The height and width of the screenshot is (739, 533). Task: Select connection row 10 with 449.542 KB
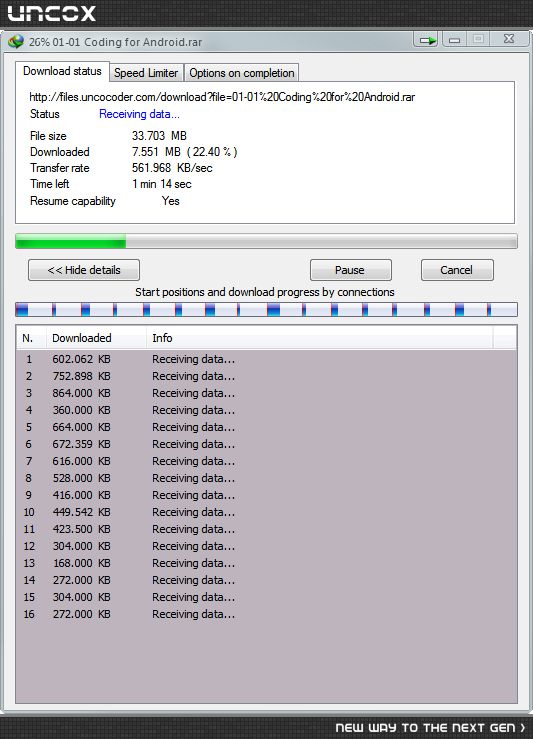pos(266,512)
